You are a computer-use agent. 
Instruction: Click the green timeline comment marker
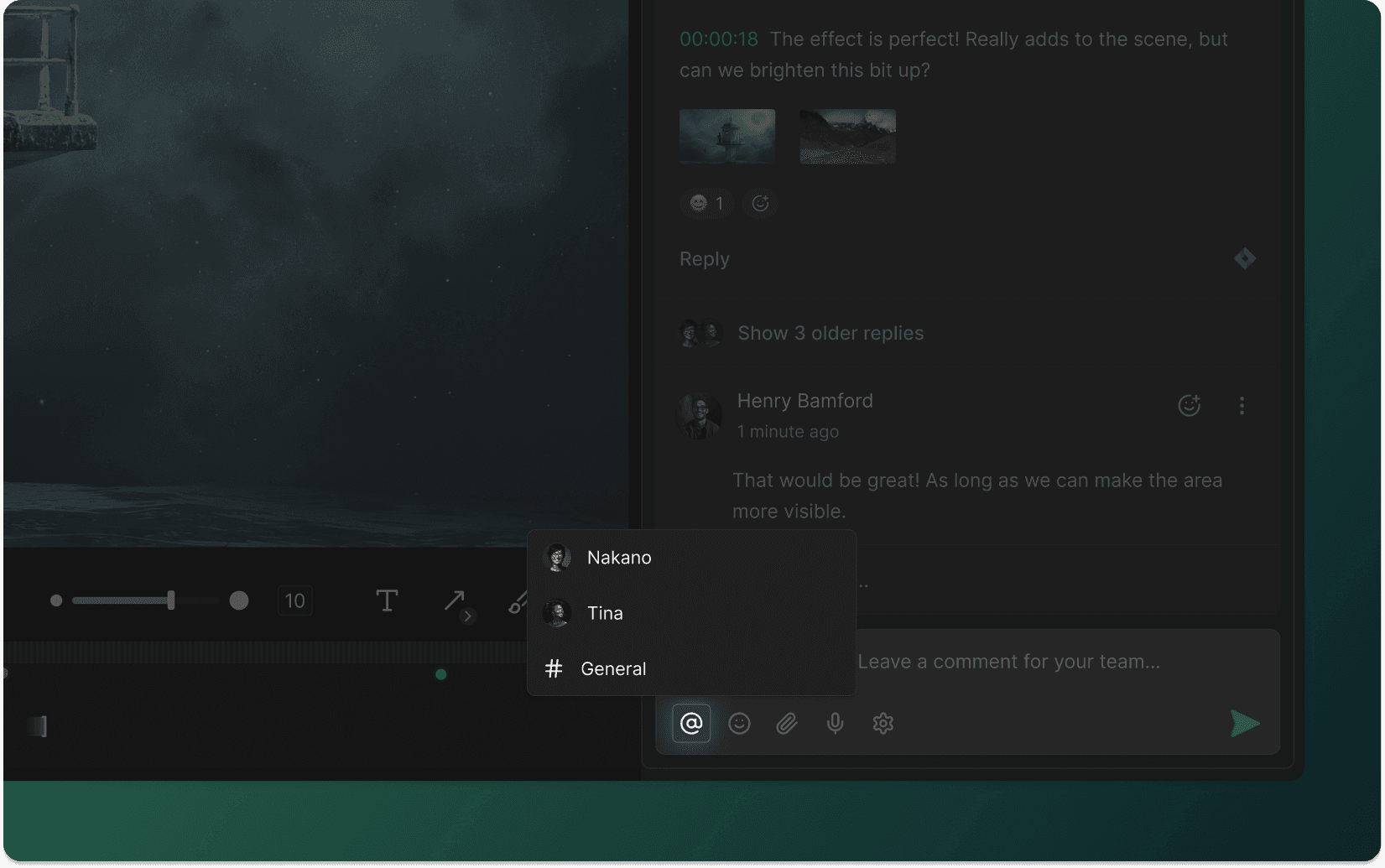(441, 674)
